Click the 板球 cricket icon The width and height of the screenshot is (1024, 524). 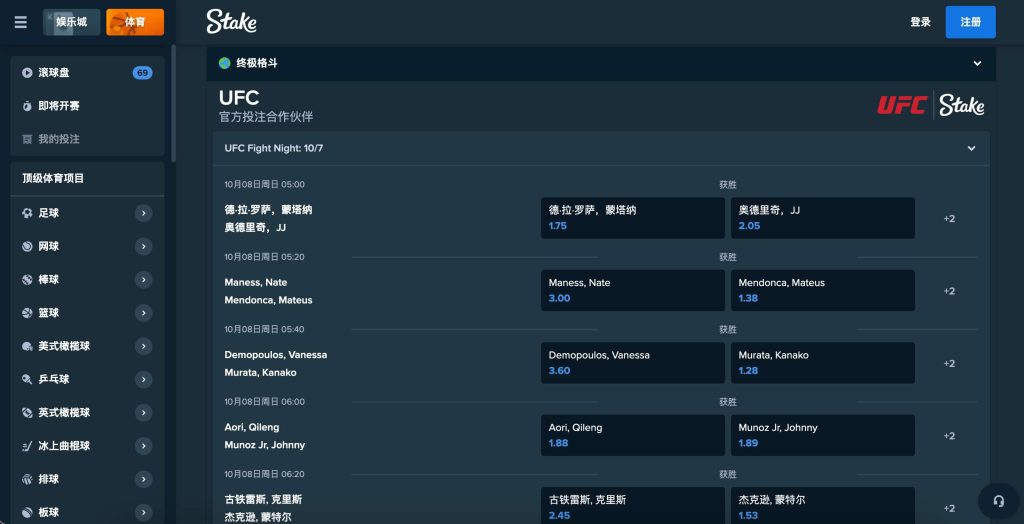[27, 513]
